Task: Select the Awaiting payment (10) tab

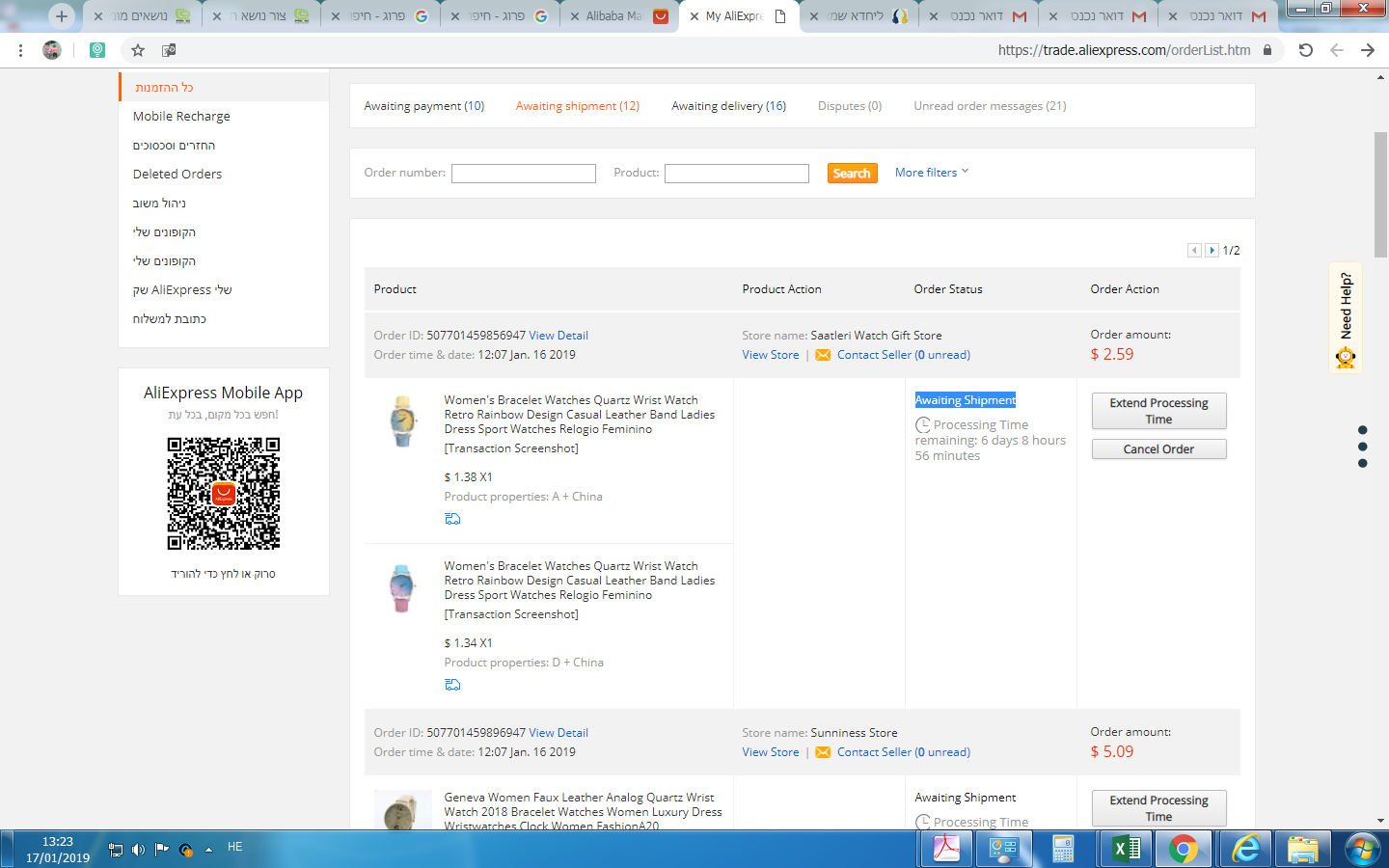Action: 423,106
